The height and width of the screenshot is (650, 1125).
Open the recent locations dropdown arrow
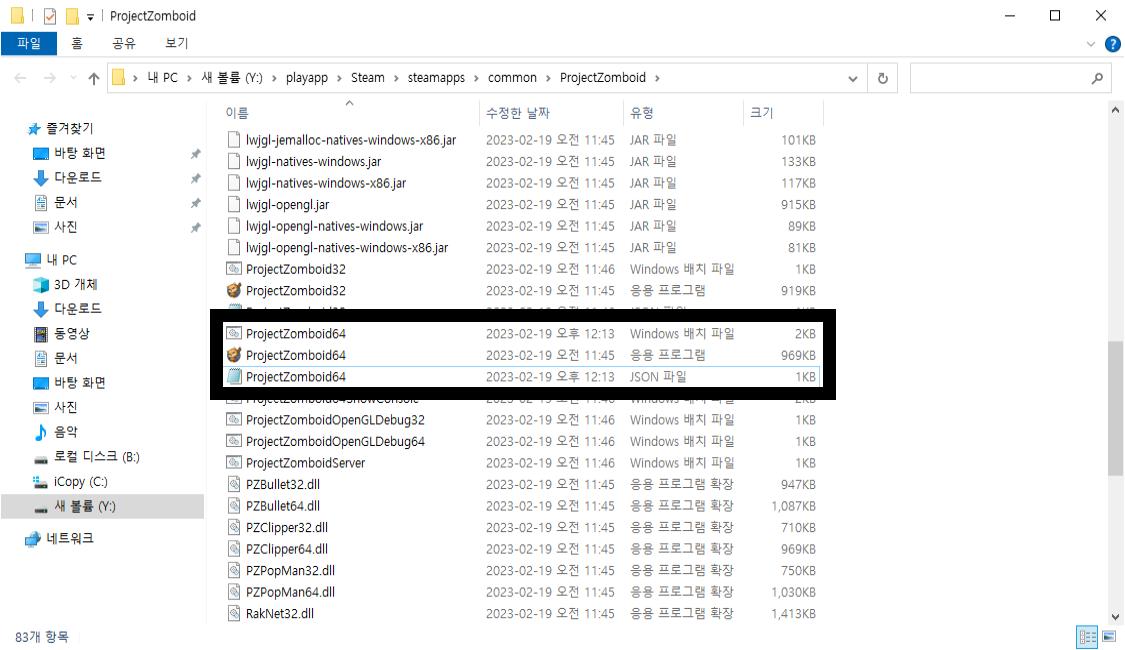[x=72, y=78]
